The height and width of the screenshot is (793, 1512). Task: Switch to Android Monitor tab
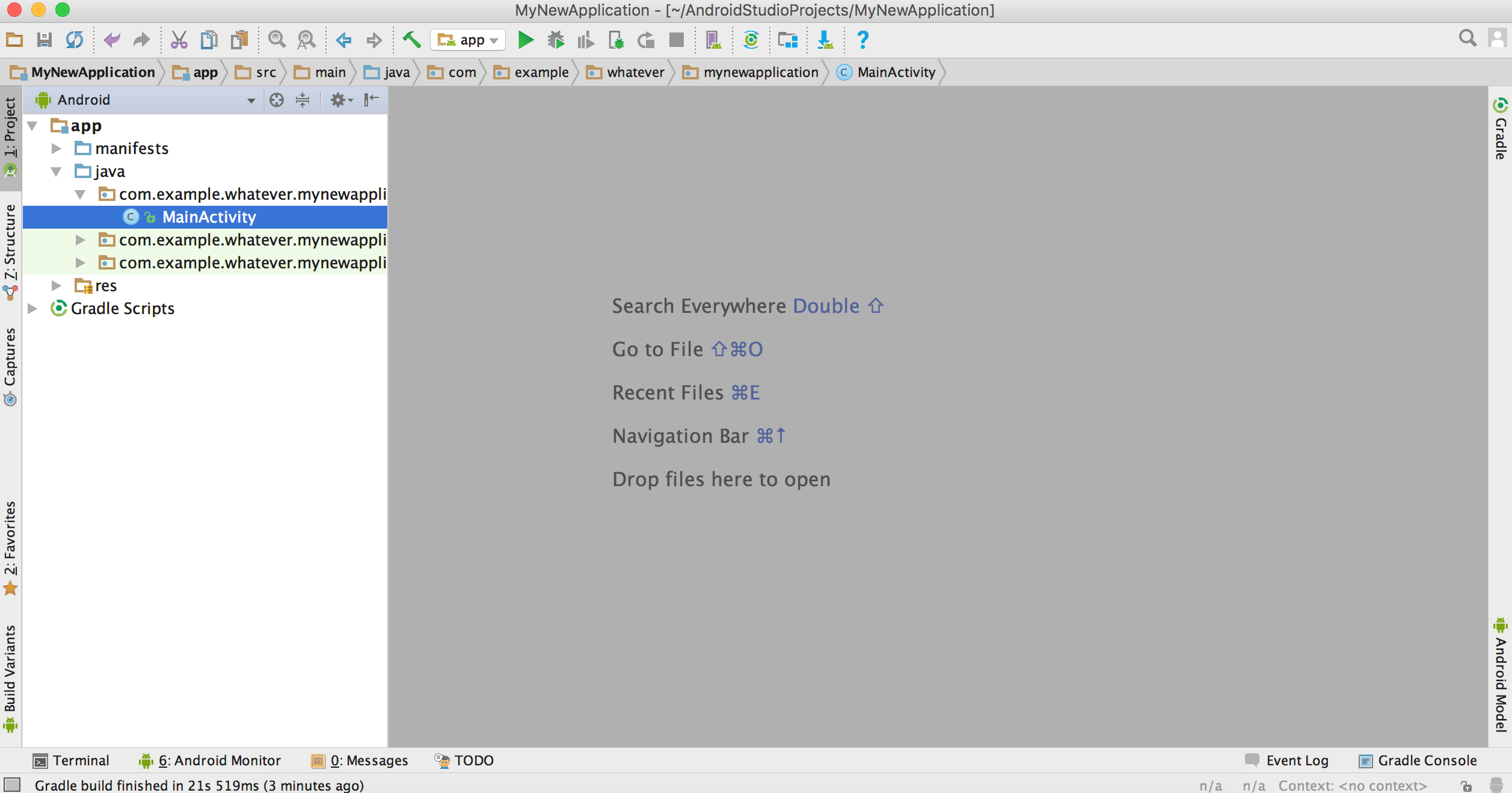point(210,762)
